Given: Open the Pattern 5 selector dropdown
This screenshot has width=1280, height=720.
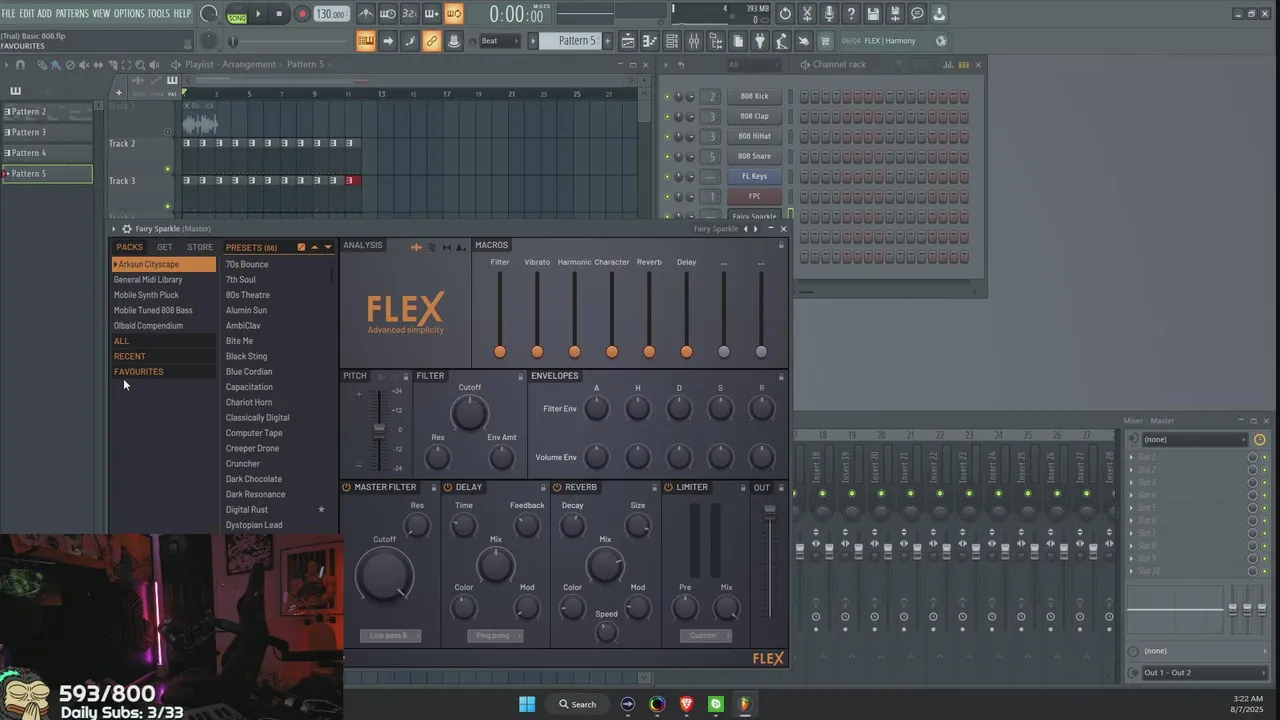Looking at the screenshot, I should 568,41.
